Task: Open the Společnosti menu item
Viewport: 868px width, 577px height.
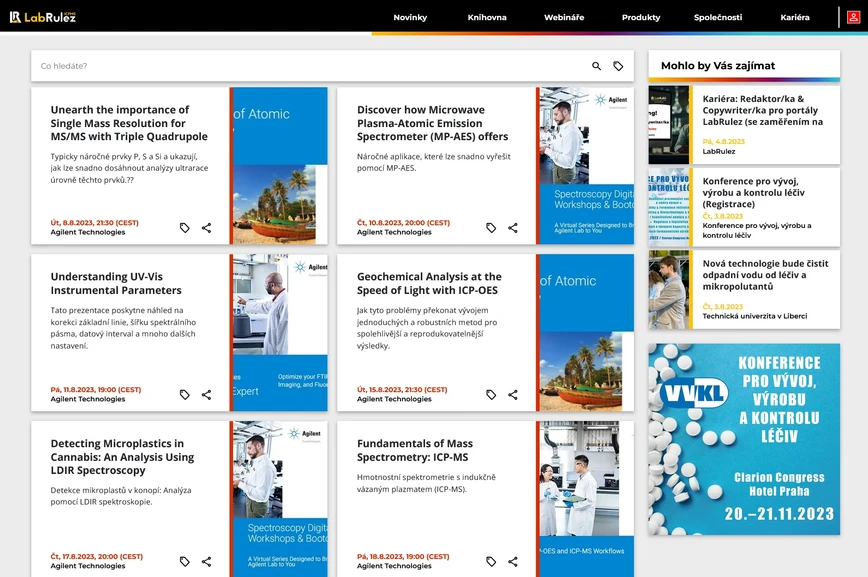Action: point(718,17)
